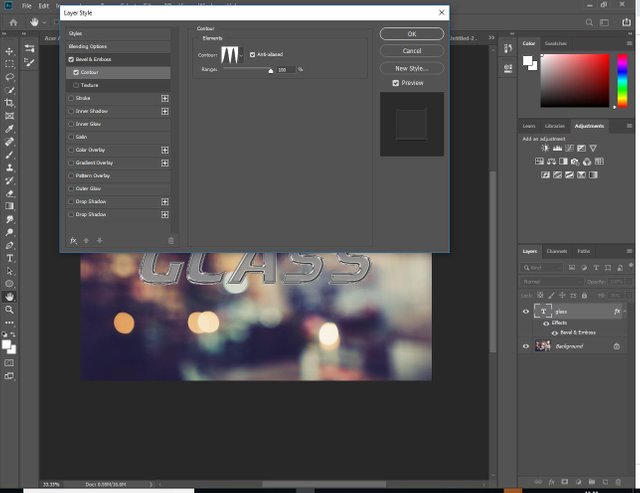The height and width of the screenshot is (493, 640).
Task: Select the Pen tool
Action: [9, 245]
